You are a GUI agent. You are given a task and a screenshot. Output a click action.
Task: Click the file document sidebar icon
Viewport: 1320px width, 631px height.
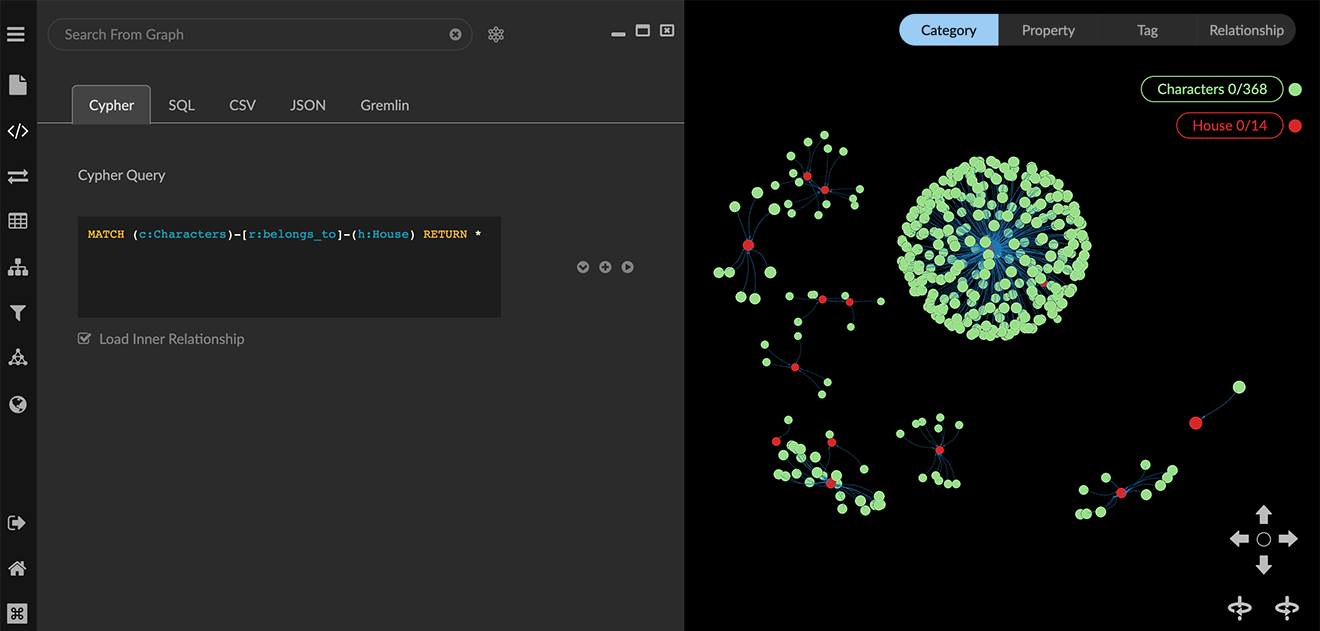(17, 85)
